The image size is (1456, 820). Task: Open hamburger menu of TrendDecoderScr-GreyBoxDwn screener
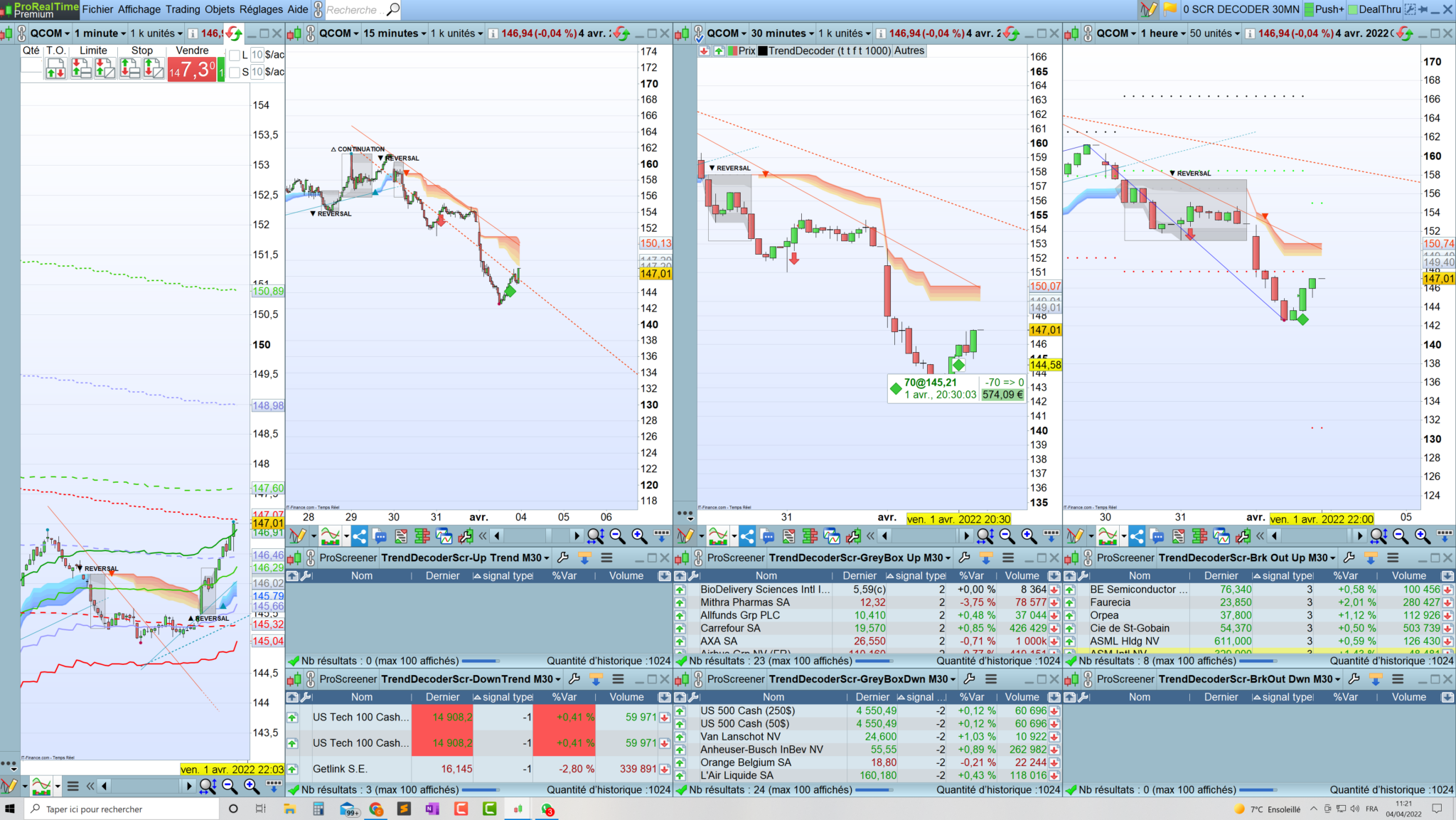[x=991, y=679]
